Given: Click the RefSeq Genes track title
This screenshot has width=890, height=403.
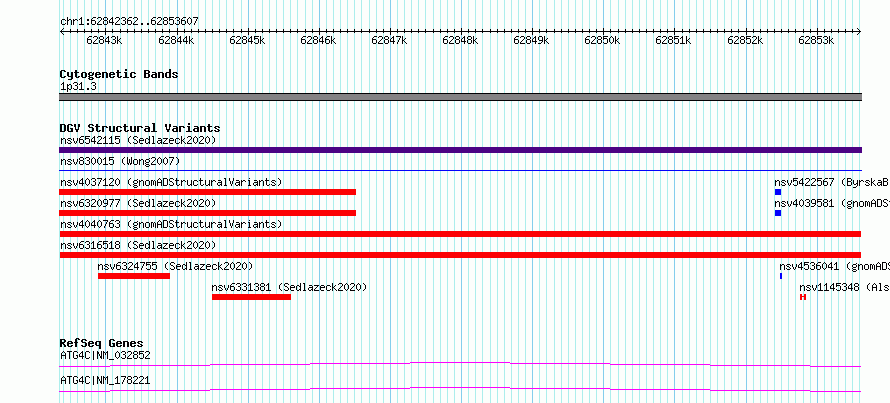Looking at the screenshot, I should [x=102, y=343].
